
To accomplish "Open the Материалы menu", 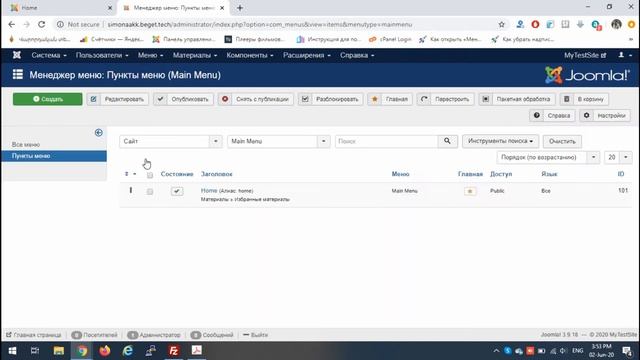I will (195, 55).
